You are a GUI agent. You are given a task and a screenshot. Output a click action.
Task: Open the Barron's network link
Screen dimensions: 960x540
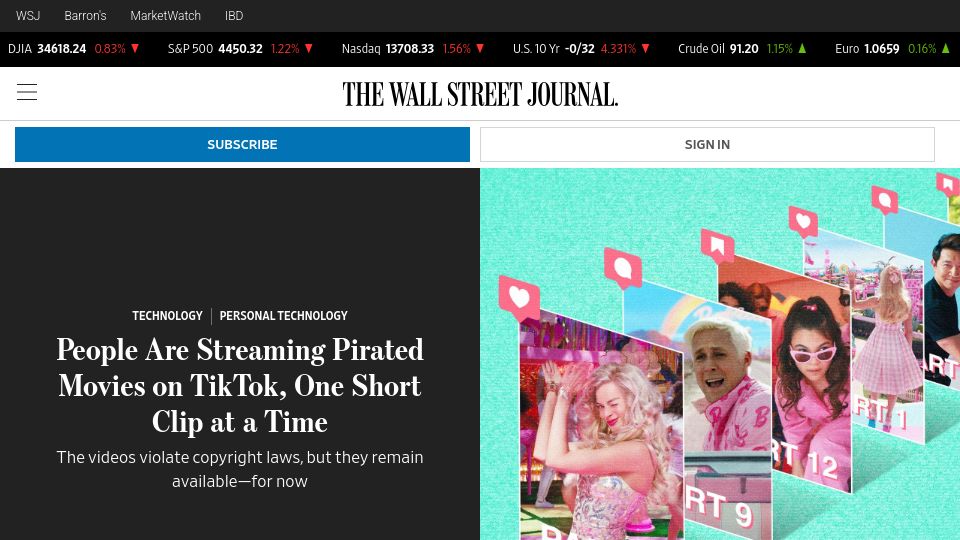coord(85,16)
